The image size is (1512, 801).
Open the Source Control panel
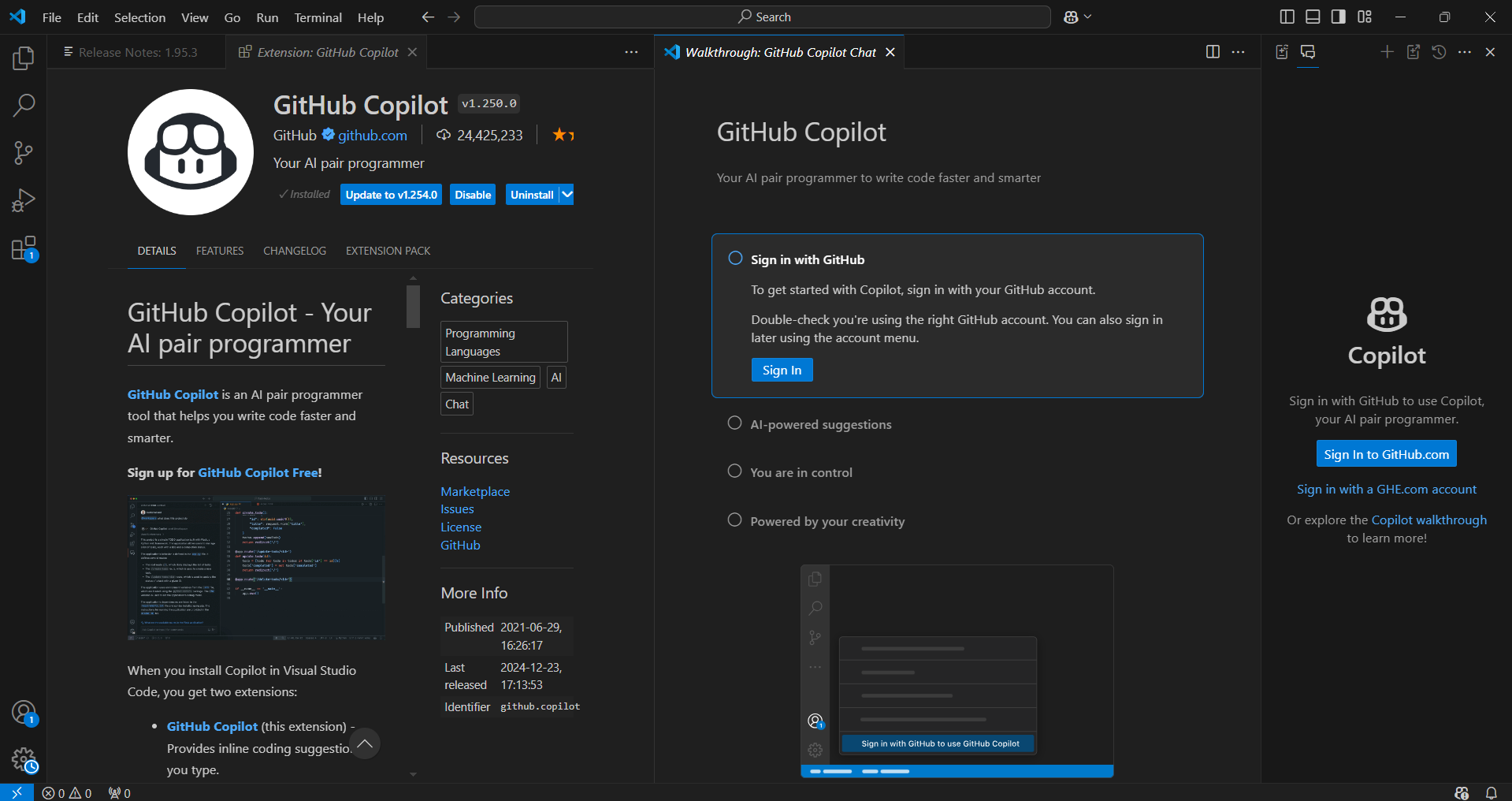point(23,152)
